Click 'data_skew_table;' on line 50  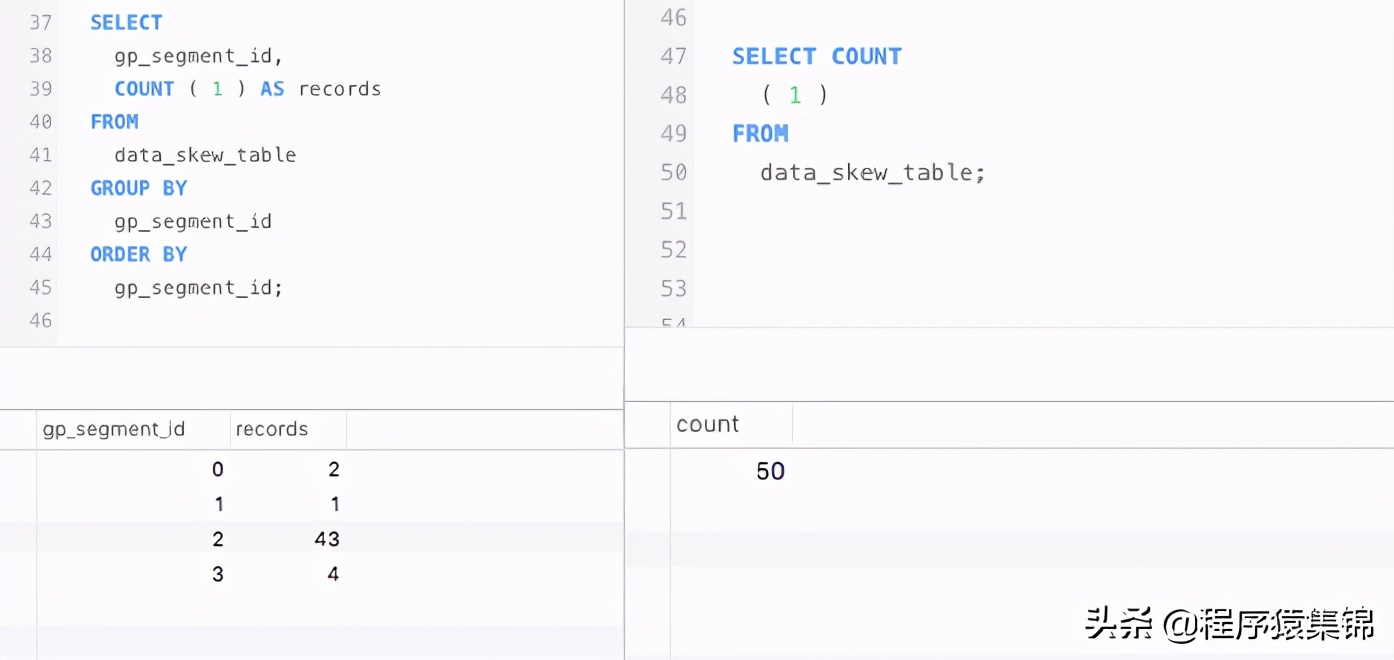point(873,173)
